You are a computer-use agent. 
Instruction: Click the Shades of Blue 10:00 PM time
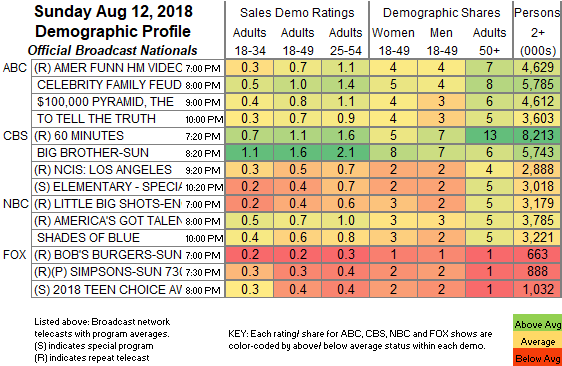(204, 238)
